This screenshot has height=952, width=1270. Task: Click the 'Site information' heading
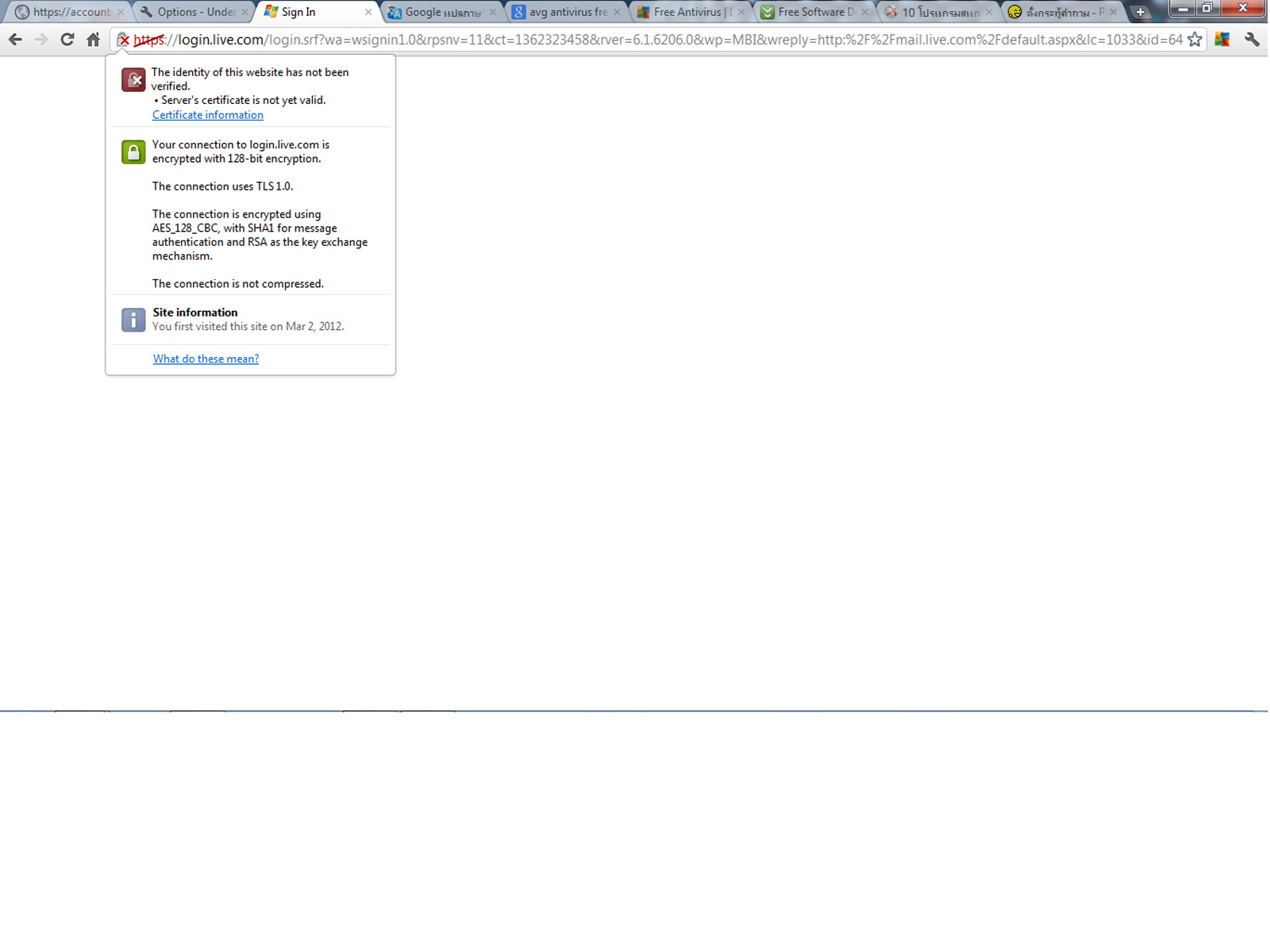(x=195, y=313)
